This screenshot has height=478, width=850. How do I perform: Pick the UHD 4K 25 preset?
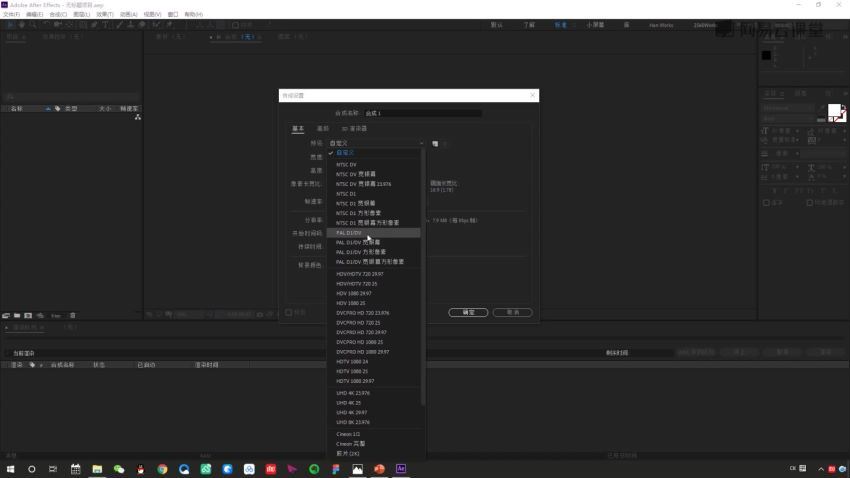(x=349, y=403)
